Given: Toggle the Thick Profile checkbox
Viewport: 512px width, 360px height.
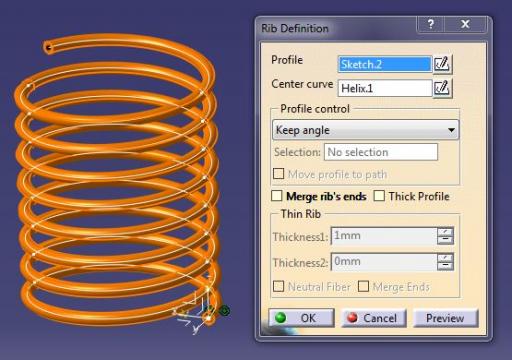Looking at the screenshot, I should pos(379,196).
